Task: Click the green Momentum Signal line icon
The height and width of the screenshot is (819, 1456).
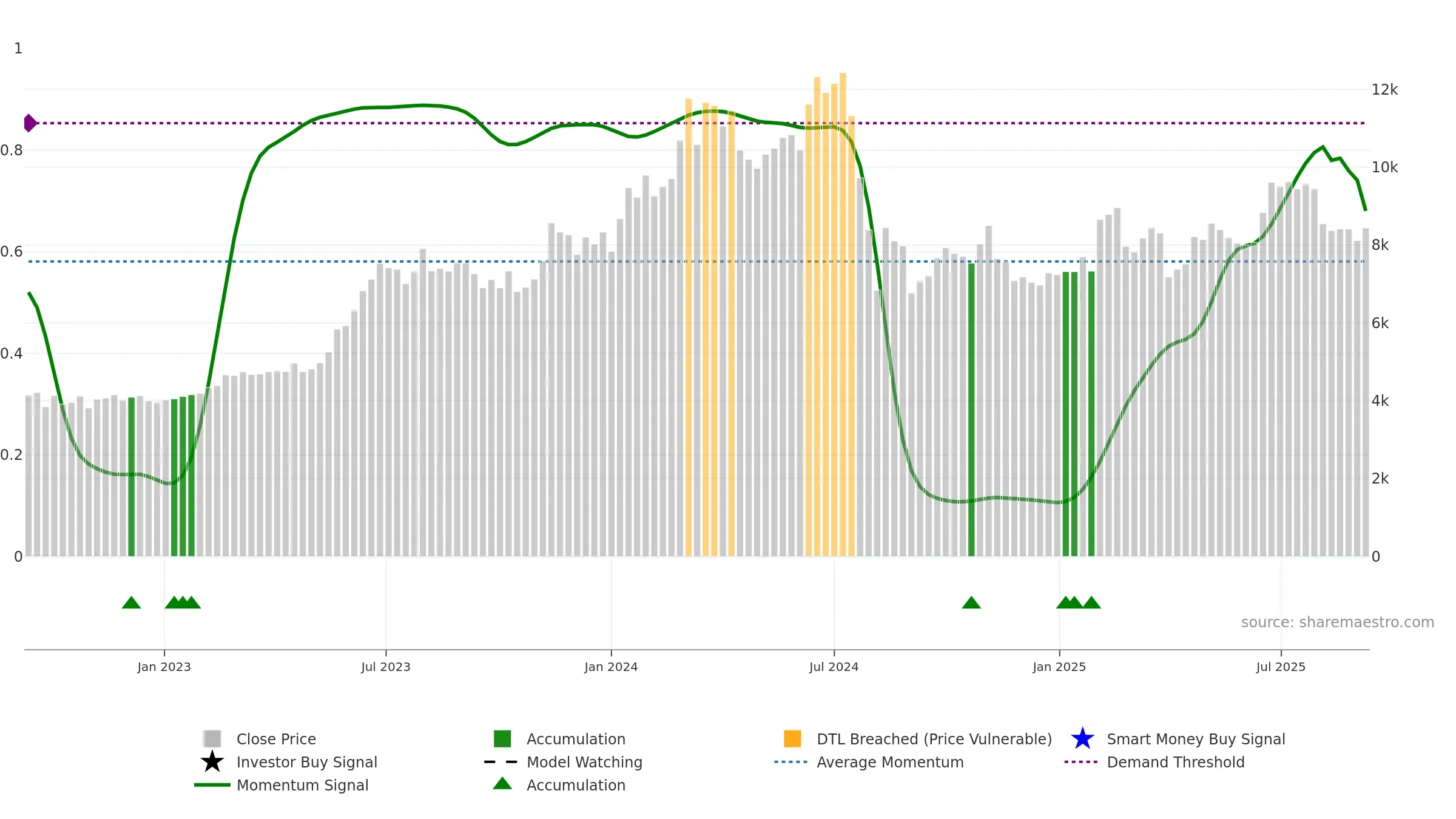Action: (x=212, y=784)
